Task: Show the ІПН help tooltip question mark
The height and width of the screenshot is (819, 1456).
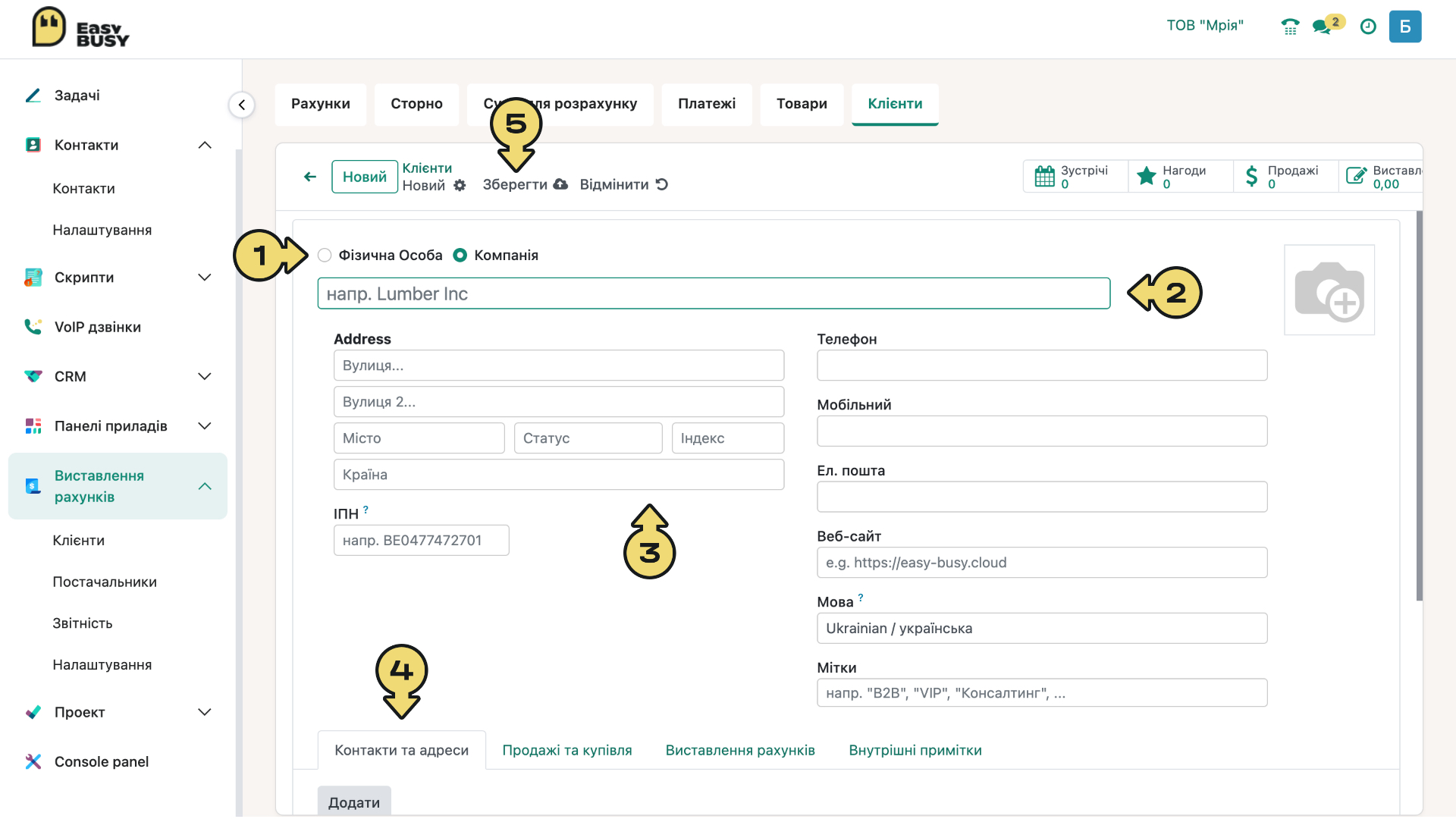Action: [366, 510]
